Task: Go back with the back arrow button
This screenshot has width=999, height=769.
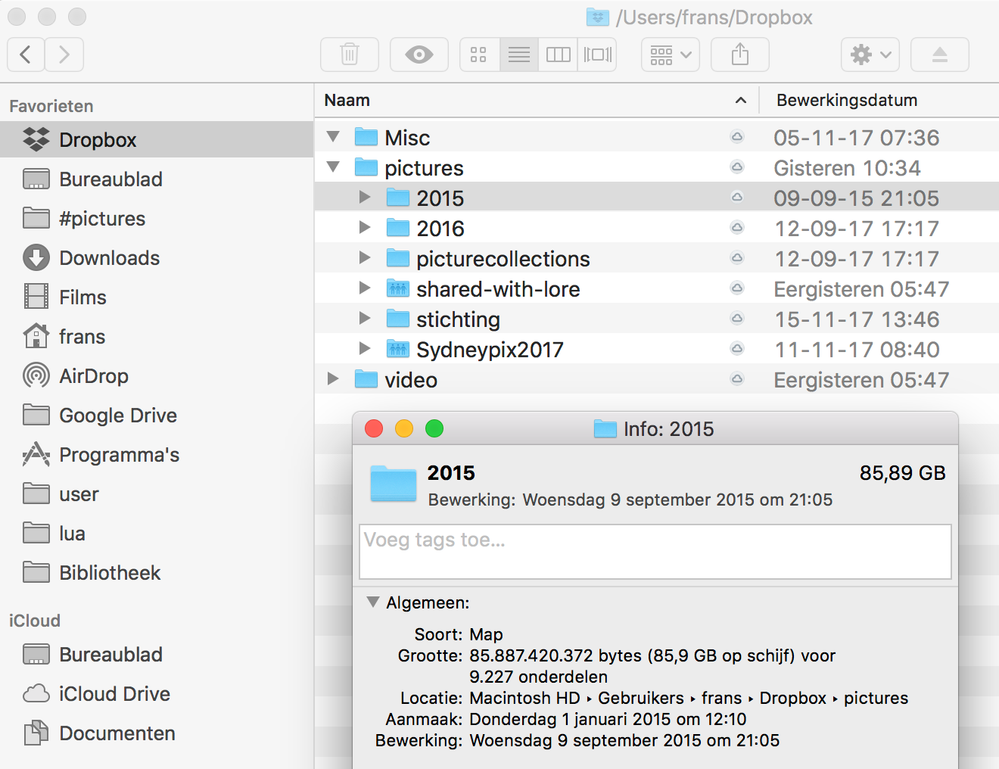Action: (x=26, y=55)
